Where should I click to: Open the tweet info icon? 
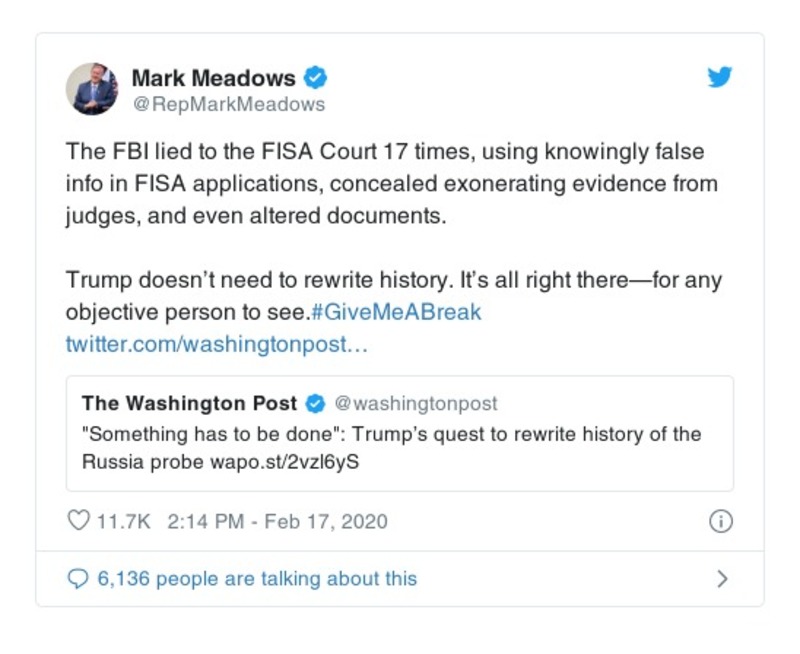coord(720,521)
